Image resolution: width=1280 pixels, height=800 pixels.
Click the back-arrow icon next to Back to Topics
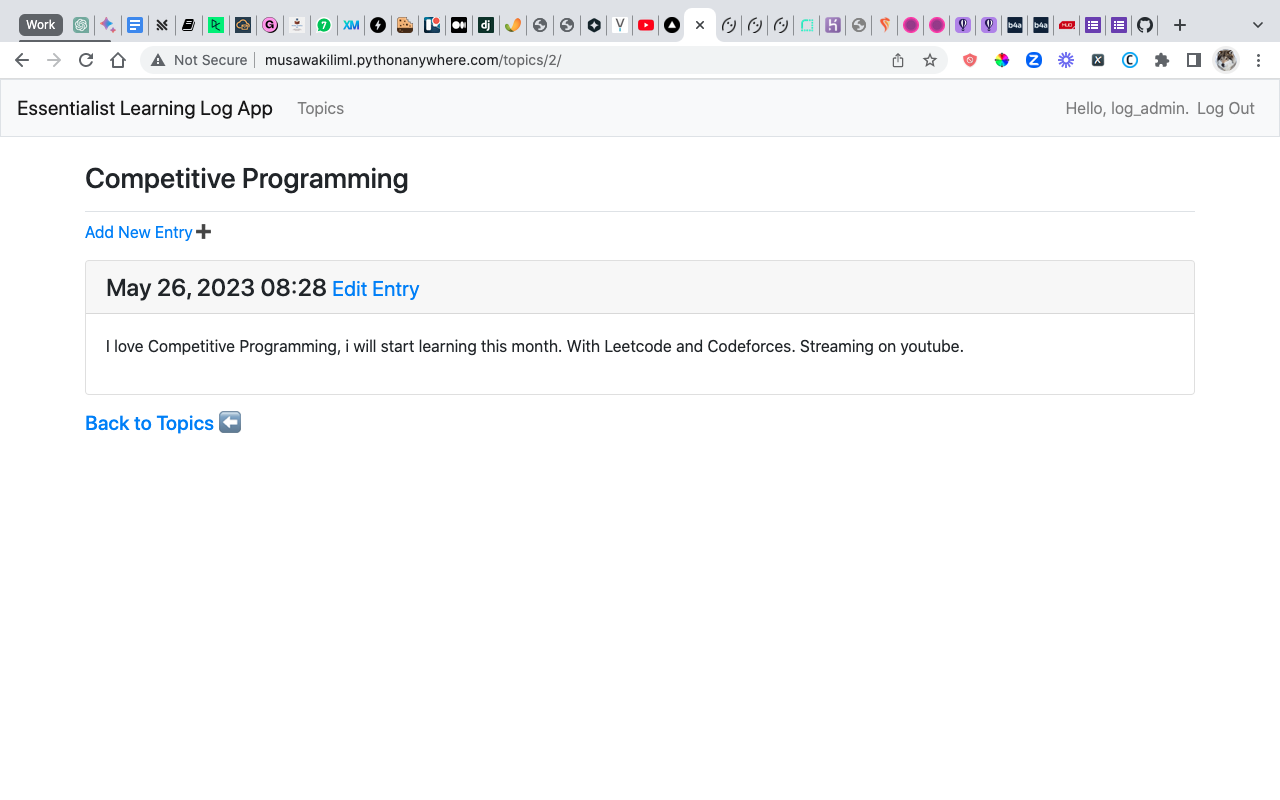(x=229, y=422)
